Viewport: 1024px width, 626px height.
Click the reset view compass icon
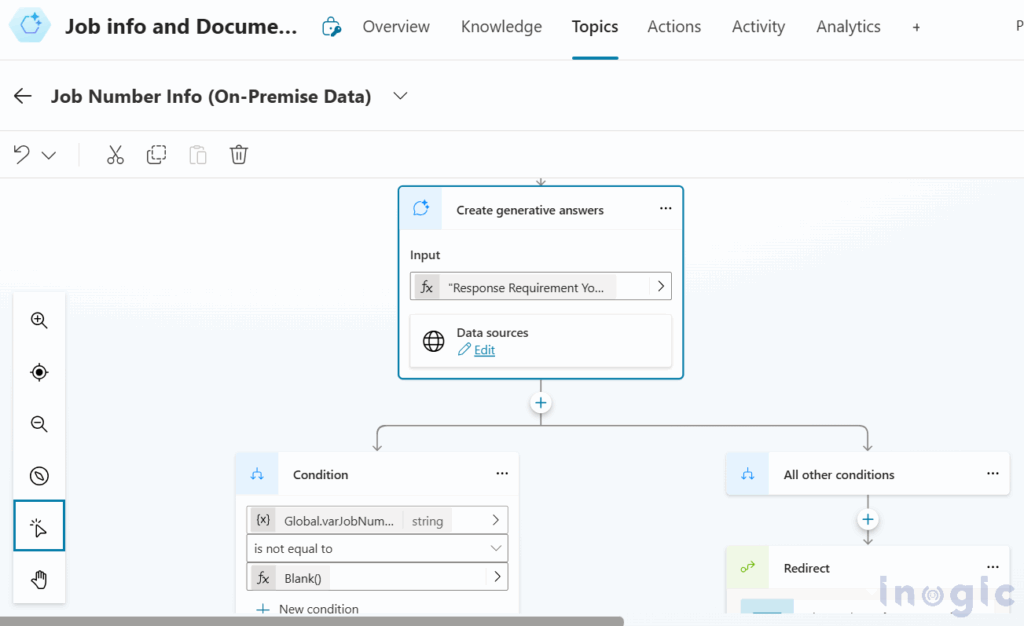(39, 476)
